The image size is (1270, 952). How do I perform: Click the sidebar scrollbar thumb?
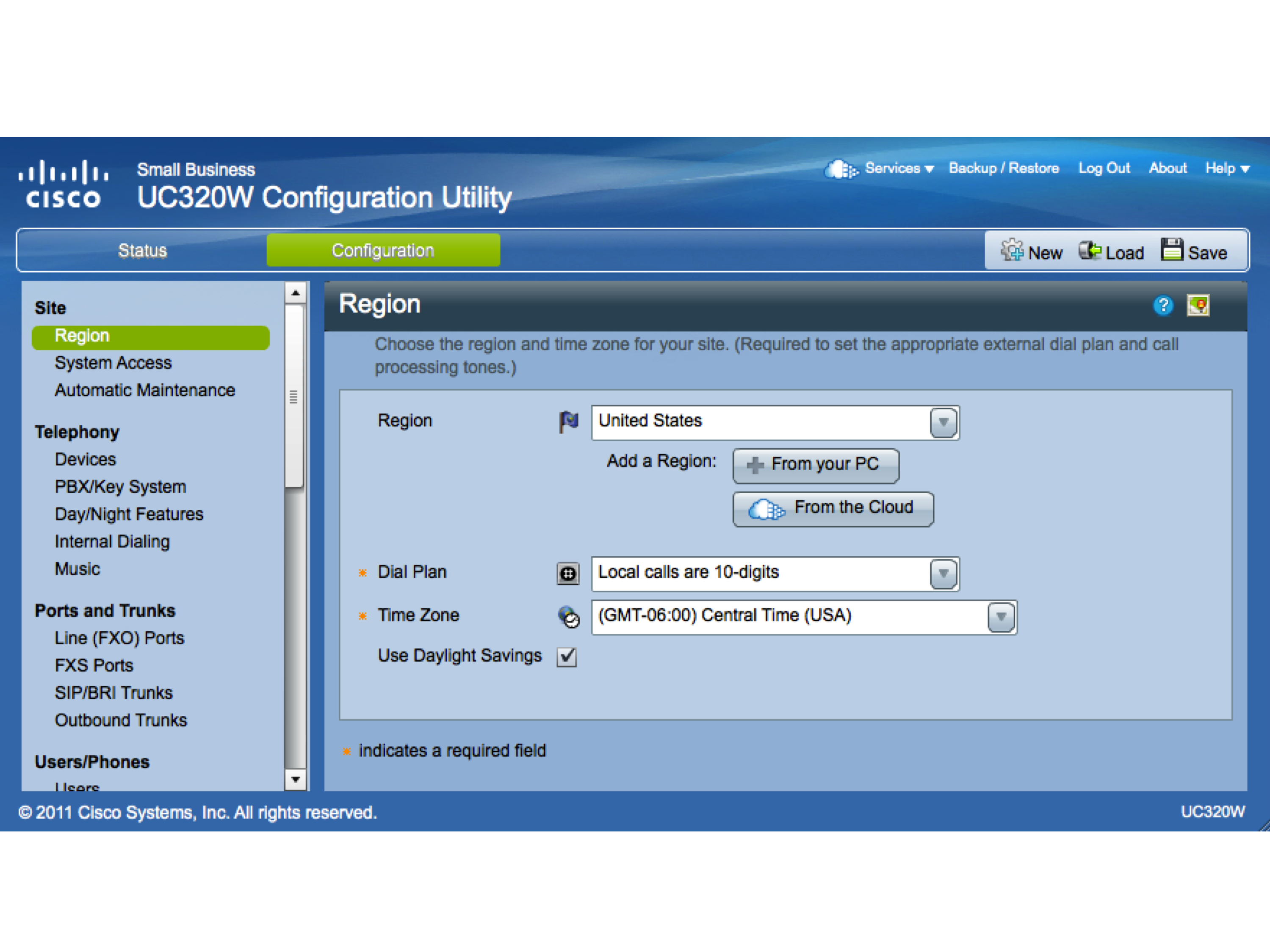coord(295,397)
